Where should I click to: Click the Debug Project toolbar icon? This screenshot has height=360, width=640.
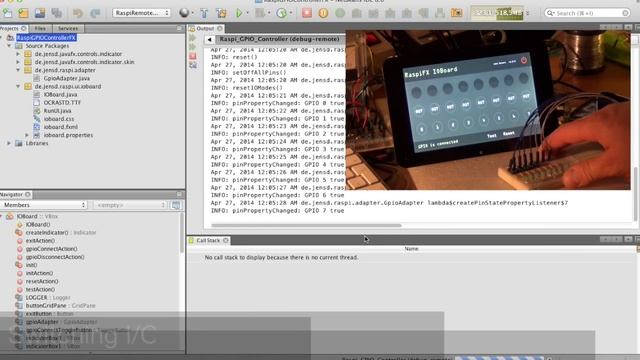[260, 13]
